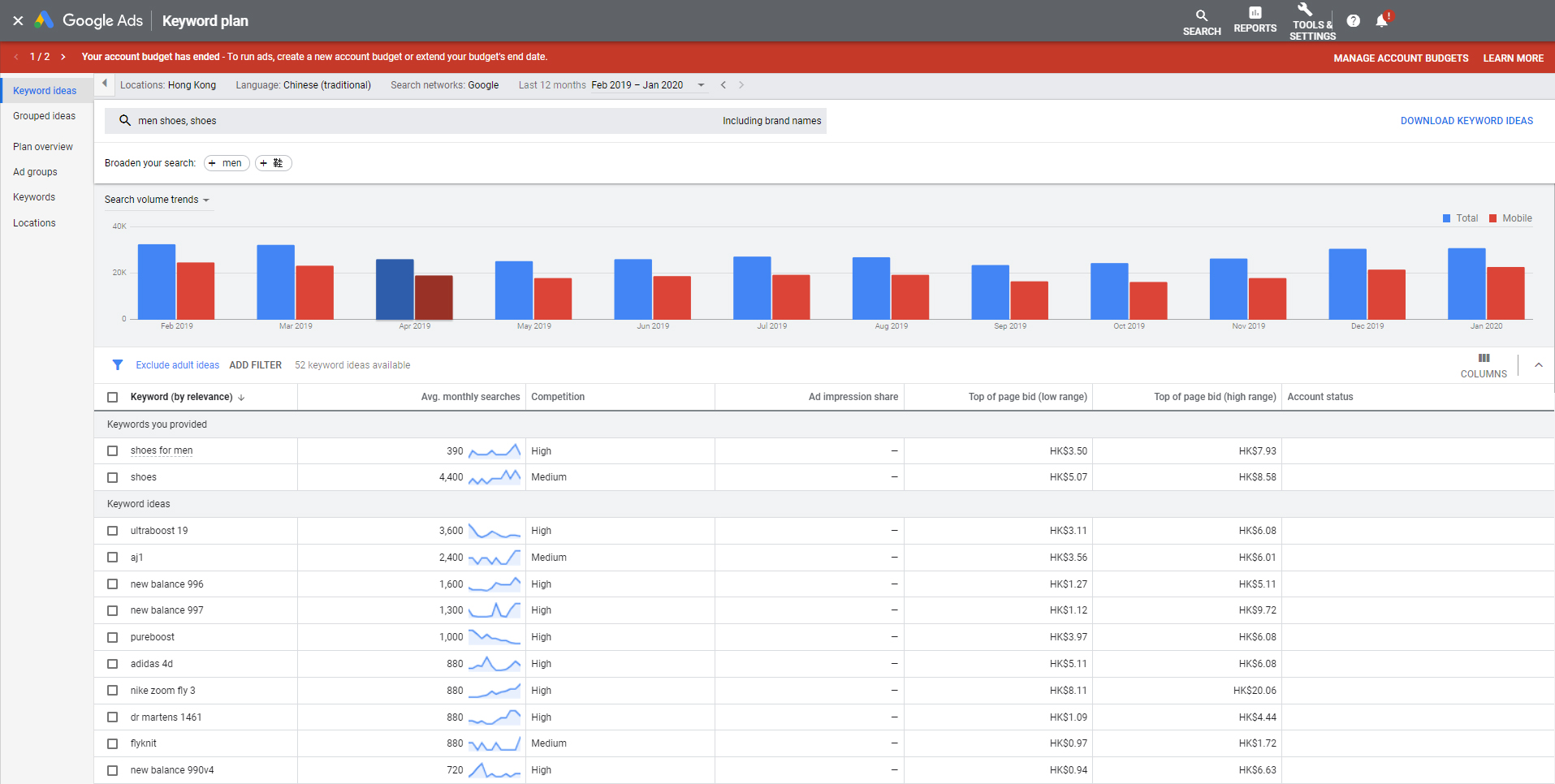The width and height of the screenshot is (1555, 784).
Task: Open the help question mark icon
Action: tap(1353, 21)
